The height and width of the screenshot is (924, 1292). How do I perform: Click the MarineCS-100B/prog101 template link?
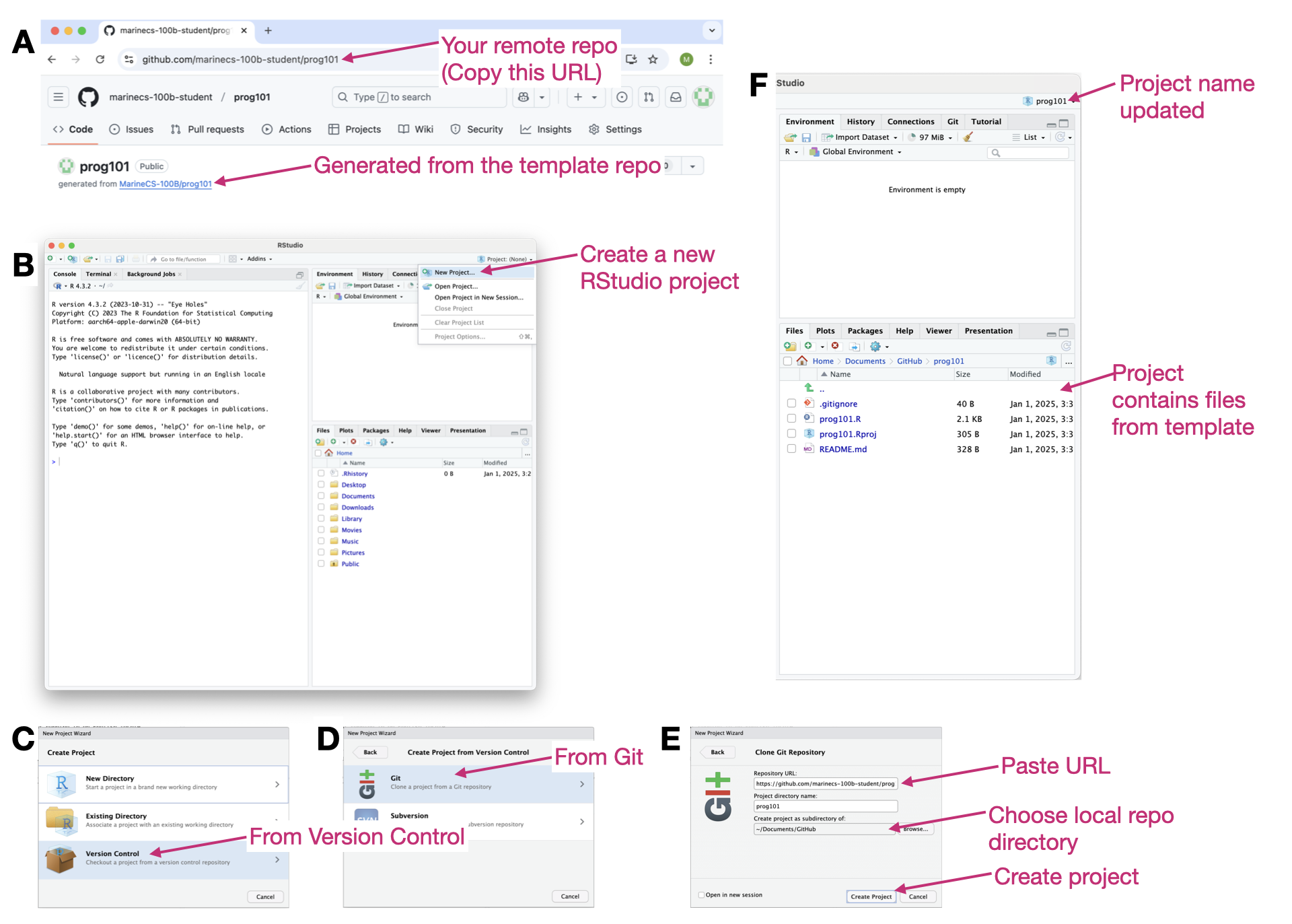pos(166,184)
